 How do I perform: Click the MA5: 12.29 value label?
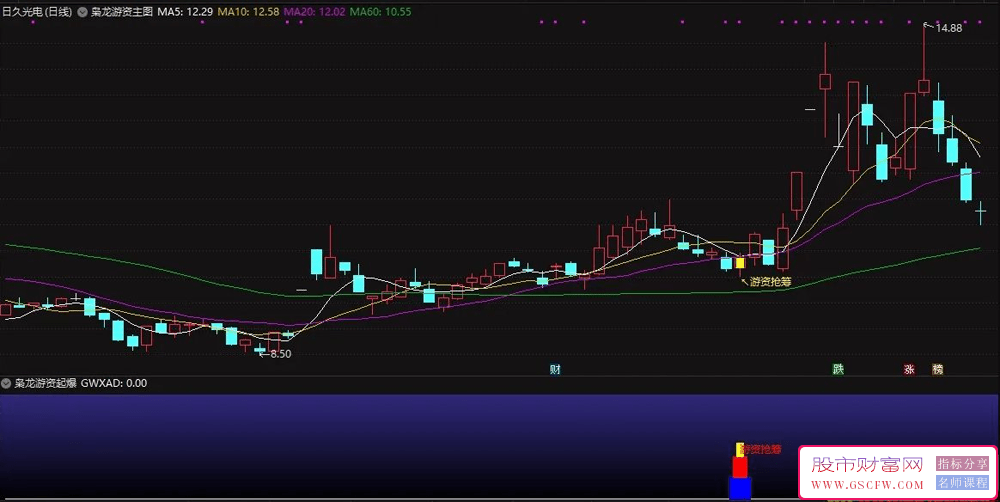185,11
